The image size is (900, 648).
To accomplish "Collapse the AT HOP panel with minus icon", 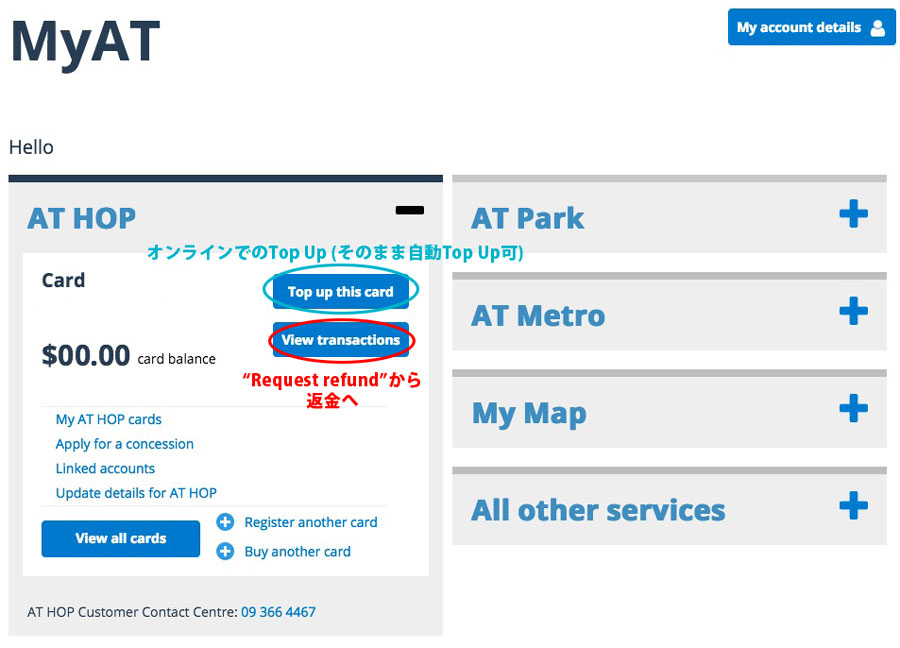I will (409, 210).
